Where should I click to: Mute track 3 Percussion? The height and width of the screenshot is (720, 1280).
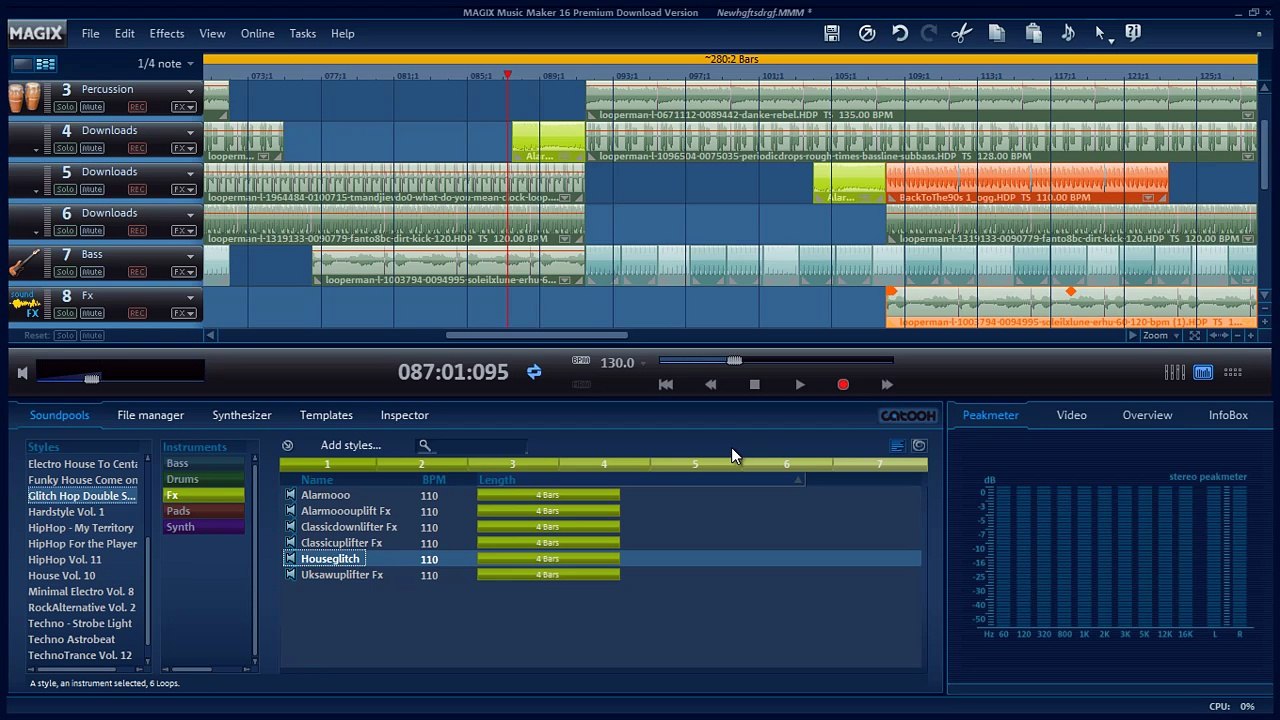(x=92, y=107)
